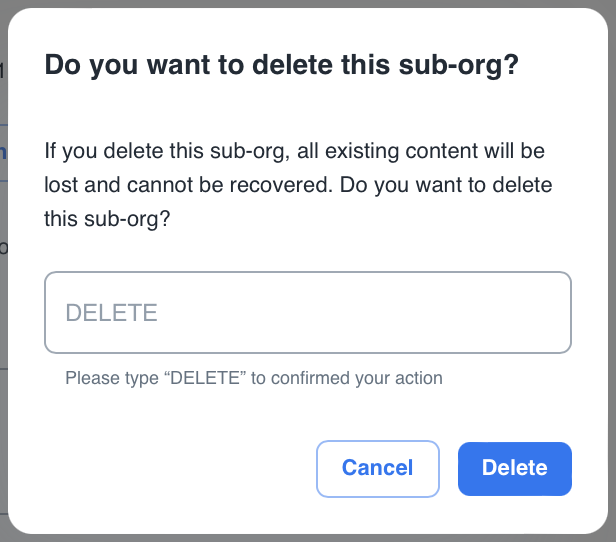The image size is (616, 542).
Task: Click the dialog heading about deleting sub-org
Action: pyautogui.click(x=280, y=66)
